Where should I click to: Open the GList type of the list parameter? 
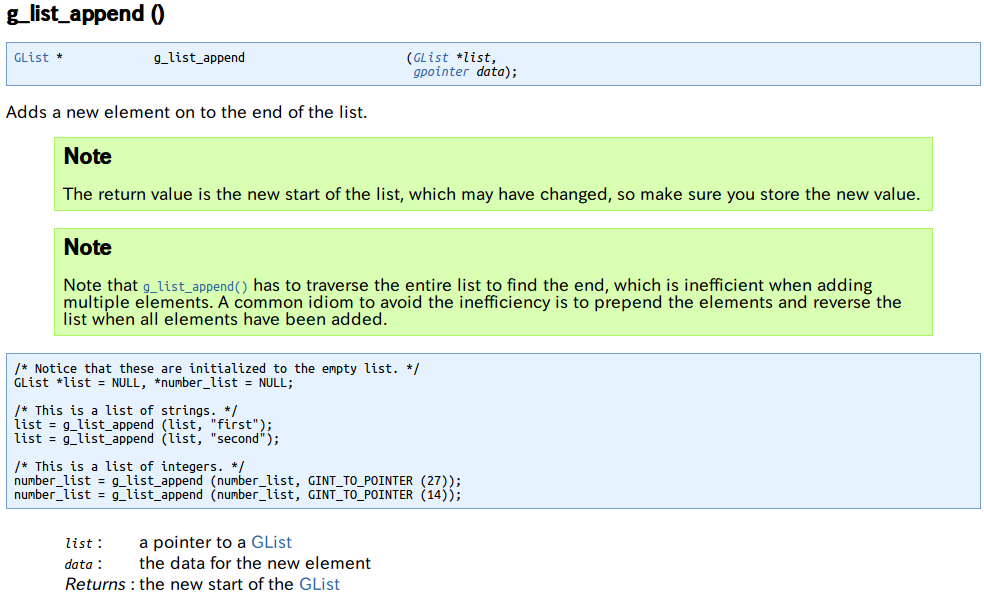pos(431,58)
